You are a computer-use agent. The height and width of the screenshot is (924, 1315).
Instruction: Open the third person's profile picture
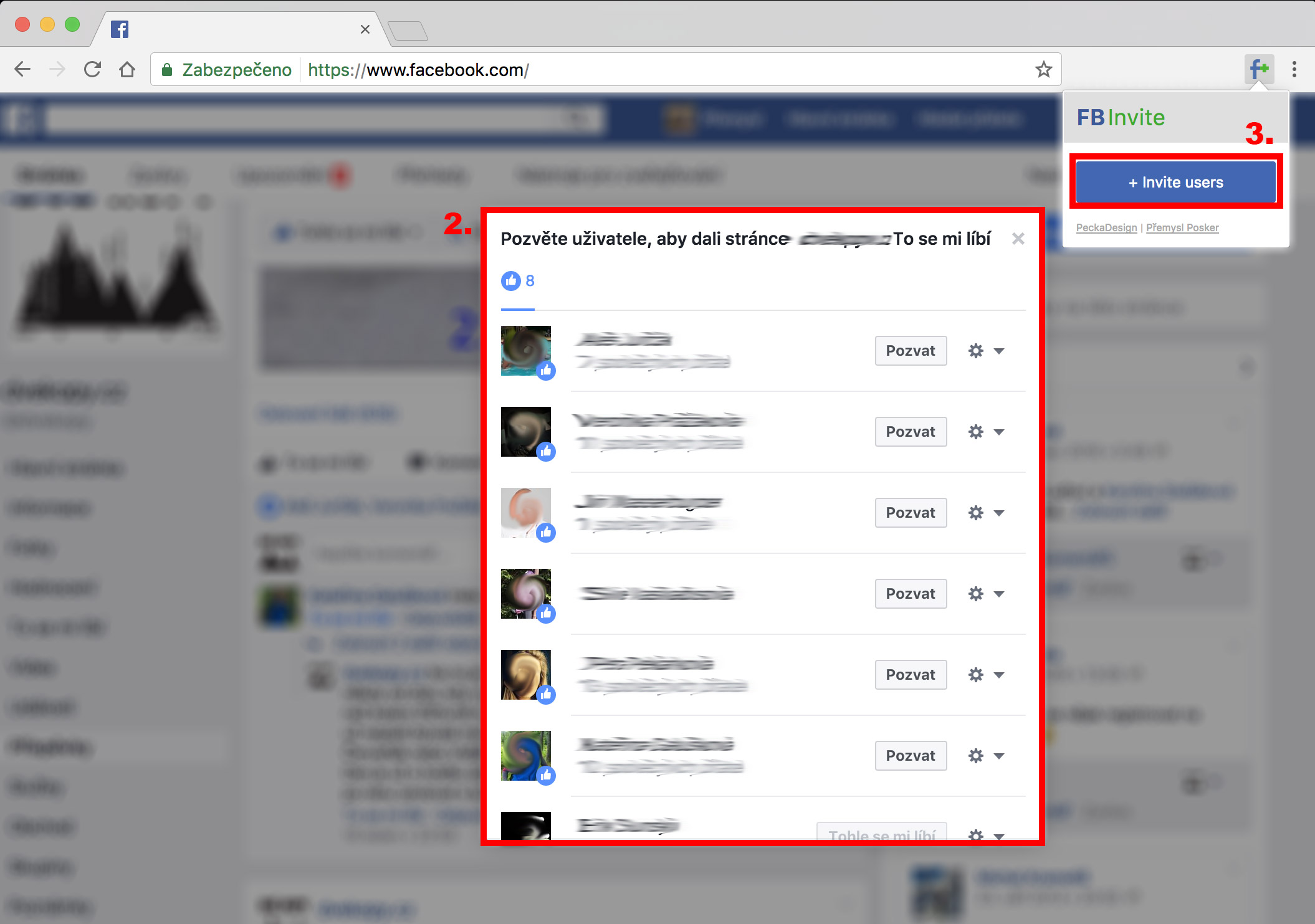526,513
